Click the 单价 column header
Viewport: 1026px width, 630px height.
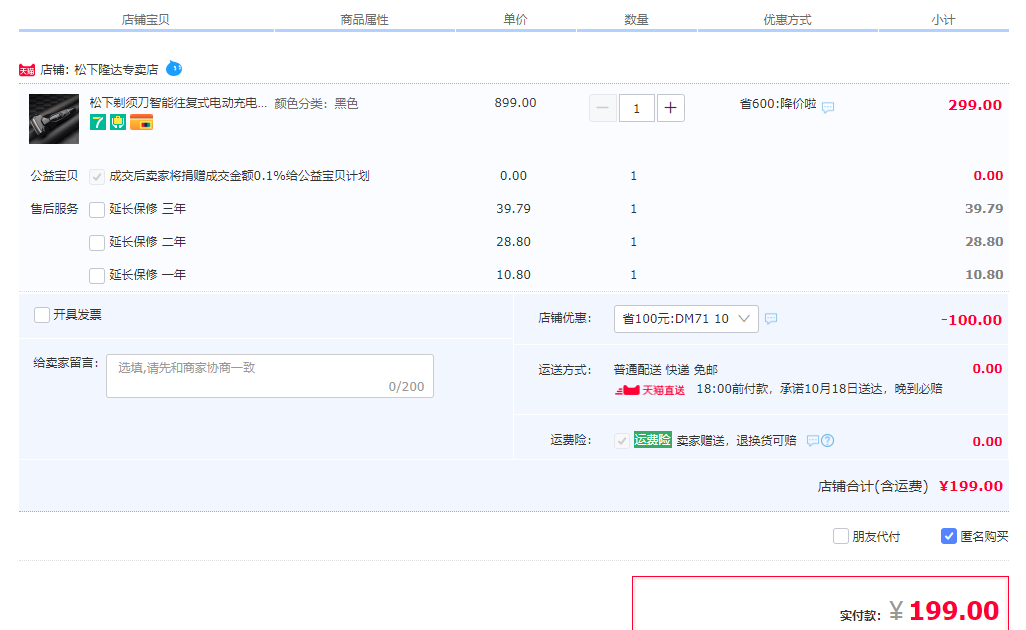pos(515,20)
